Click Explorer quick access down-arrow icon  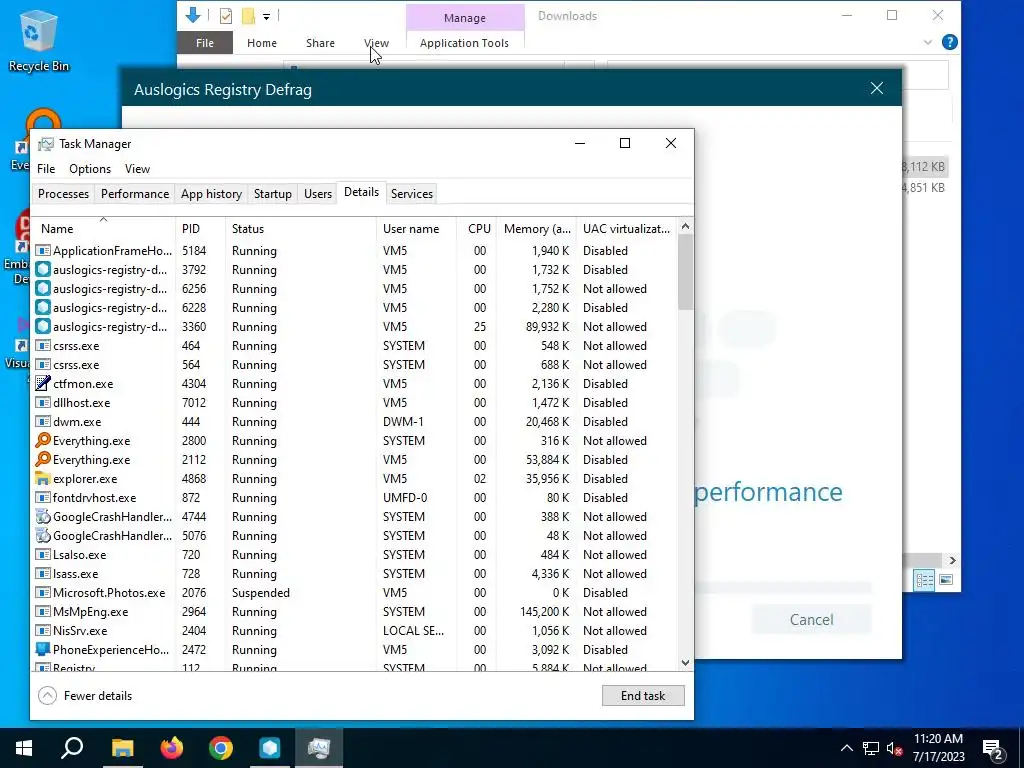point(193,15)
